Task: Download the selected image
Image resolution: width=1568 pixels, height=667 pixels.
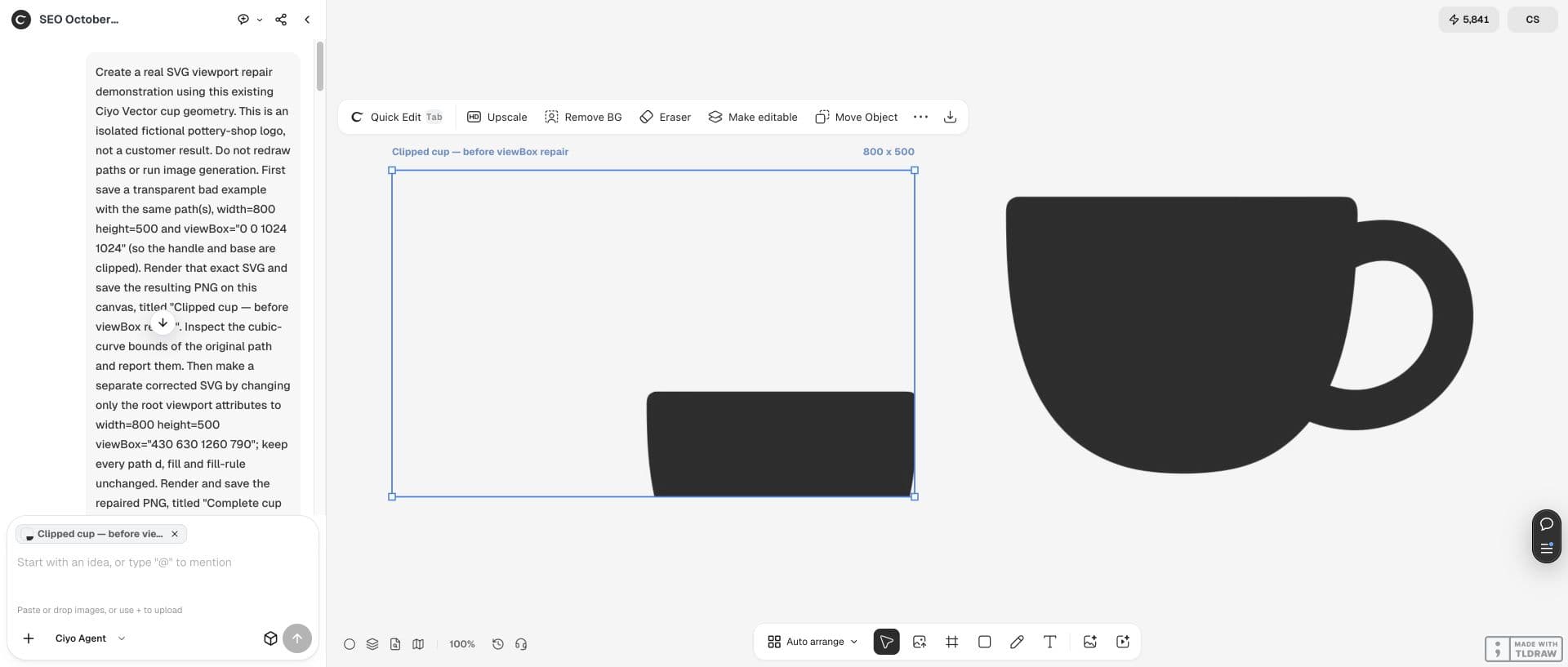Action: pyautogui.click(x=950, y=117)
